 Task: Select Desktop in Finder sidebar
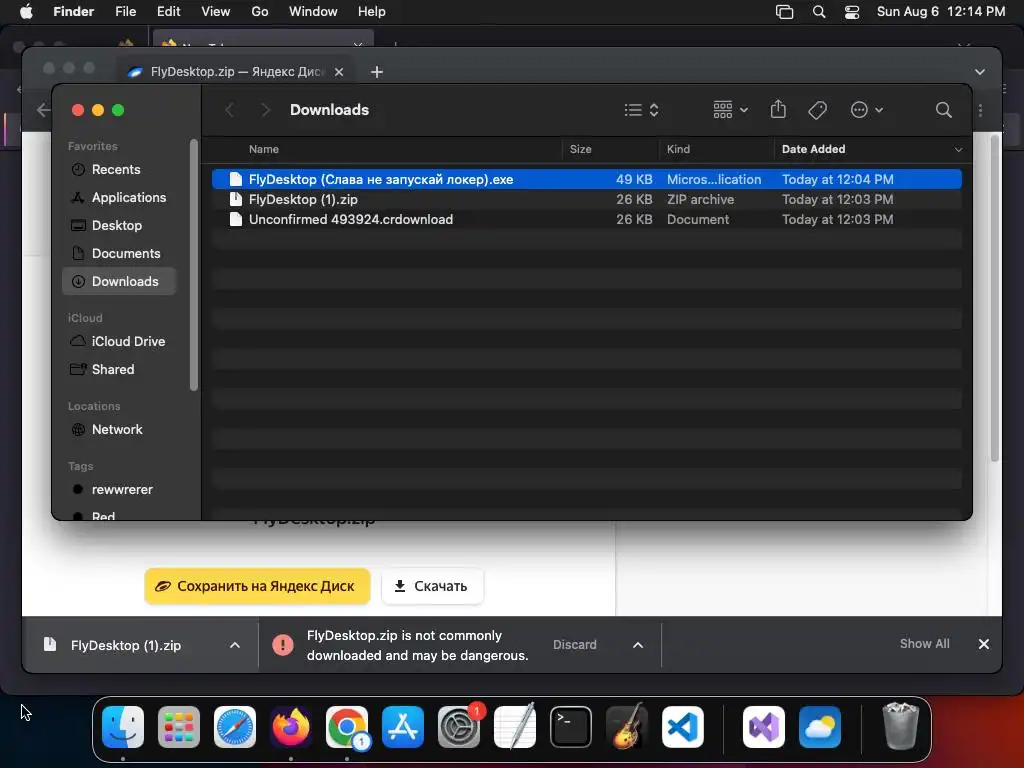click(x=118, y=226)
